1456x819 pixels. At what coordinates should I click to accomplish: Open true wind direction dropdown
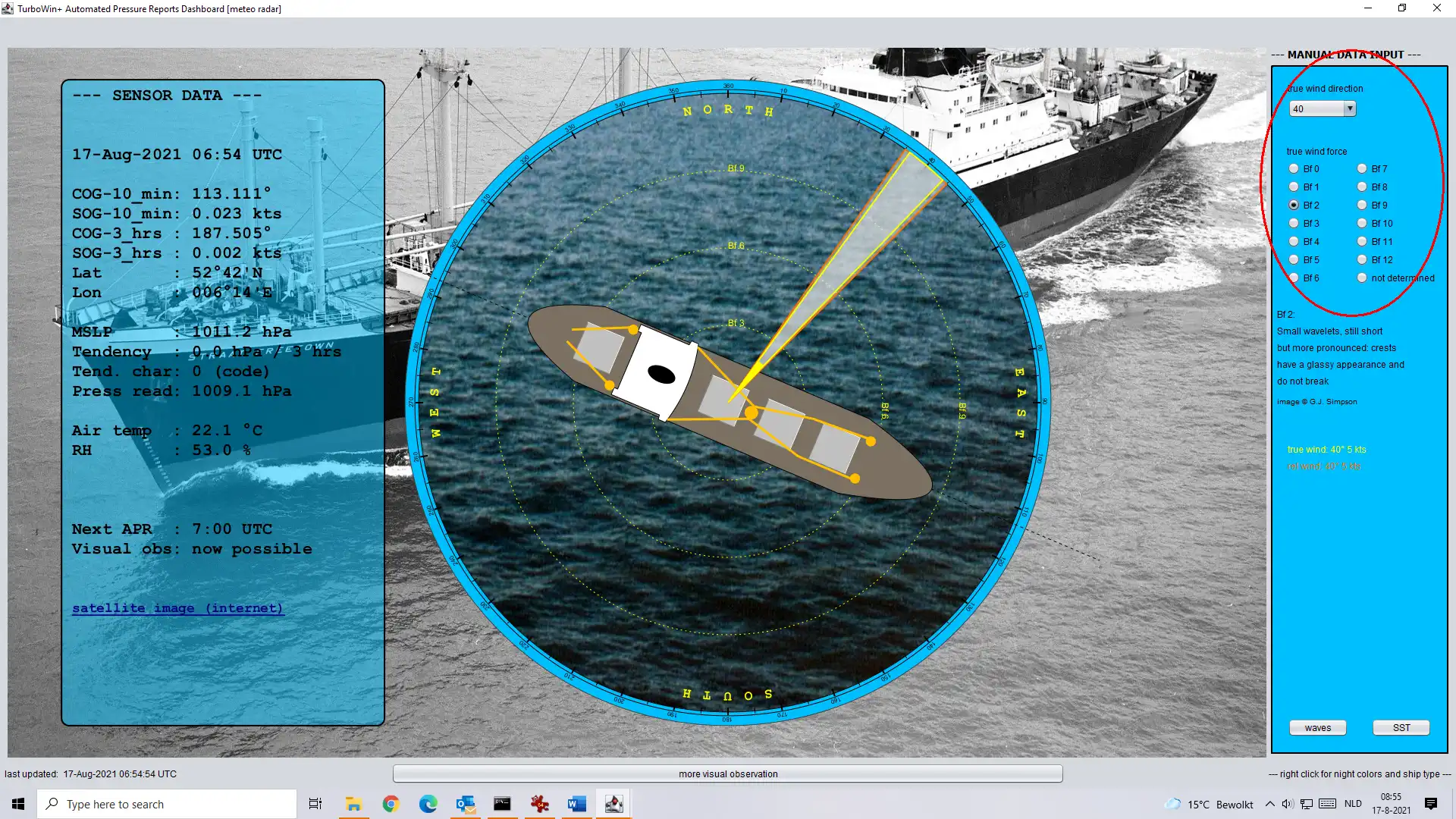click(1349, 108)
